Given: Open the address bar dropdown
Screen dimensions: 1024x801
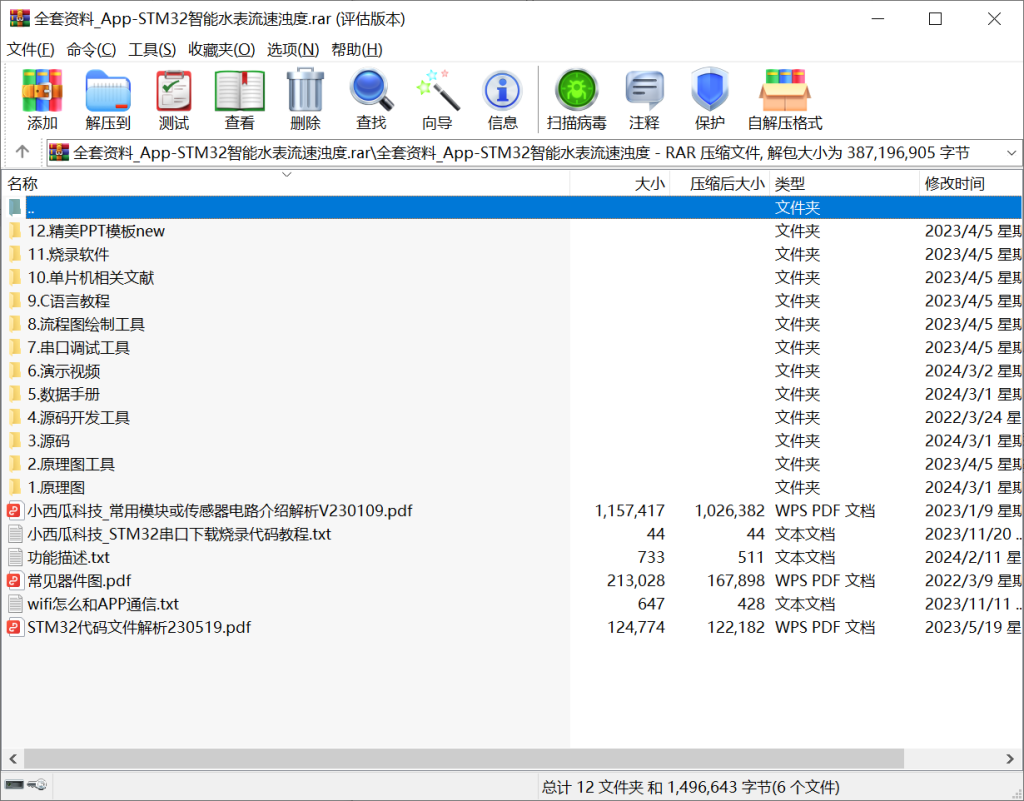Looking at the screenshot, I should [x=1012, y=152].
